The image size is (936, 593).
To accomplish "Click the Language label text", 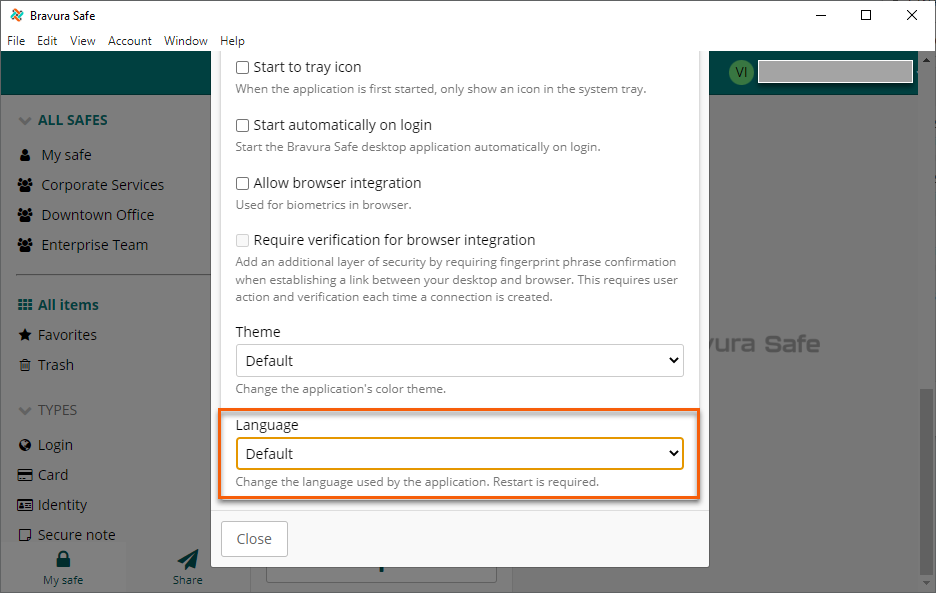I will (267, 425).
